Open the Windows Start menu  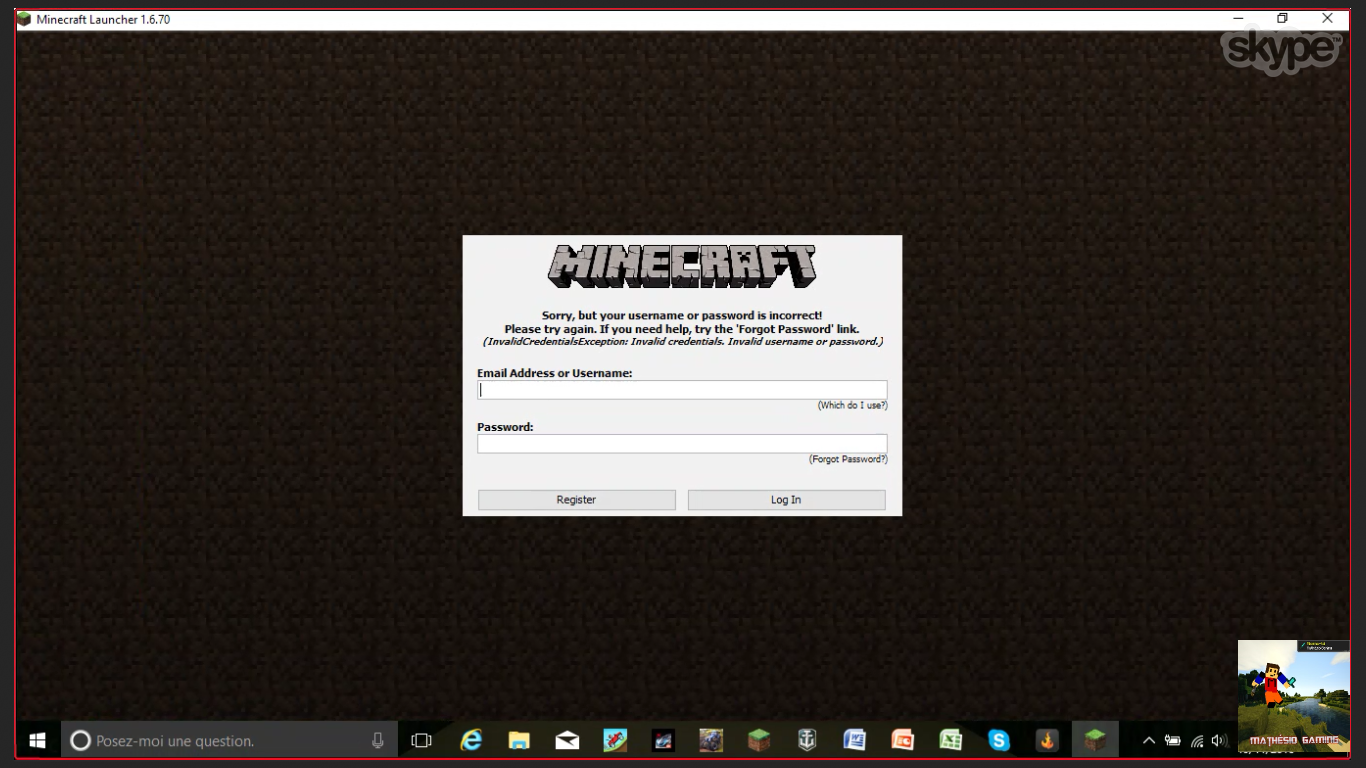pyautogui.click(x=38, y=740)
